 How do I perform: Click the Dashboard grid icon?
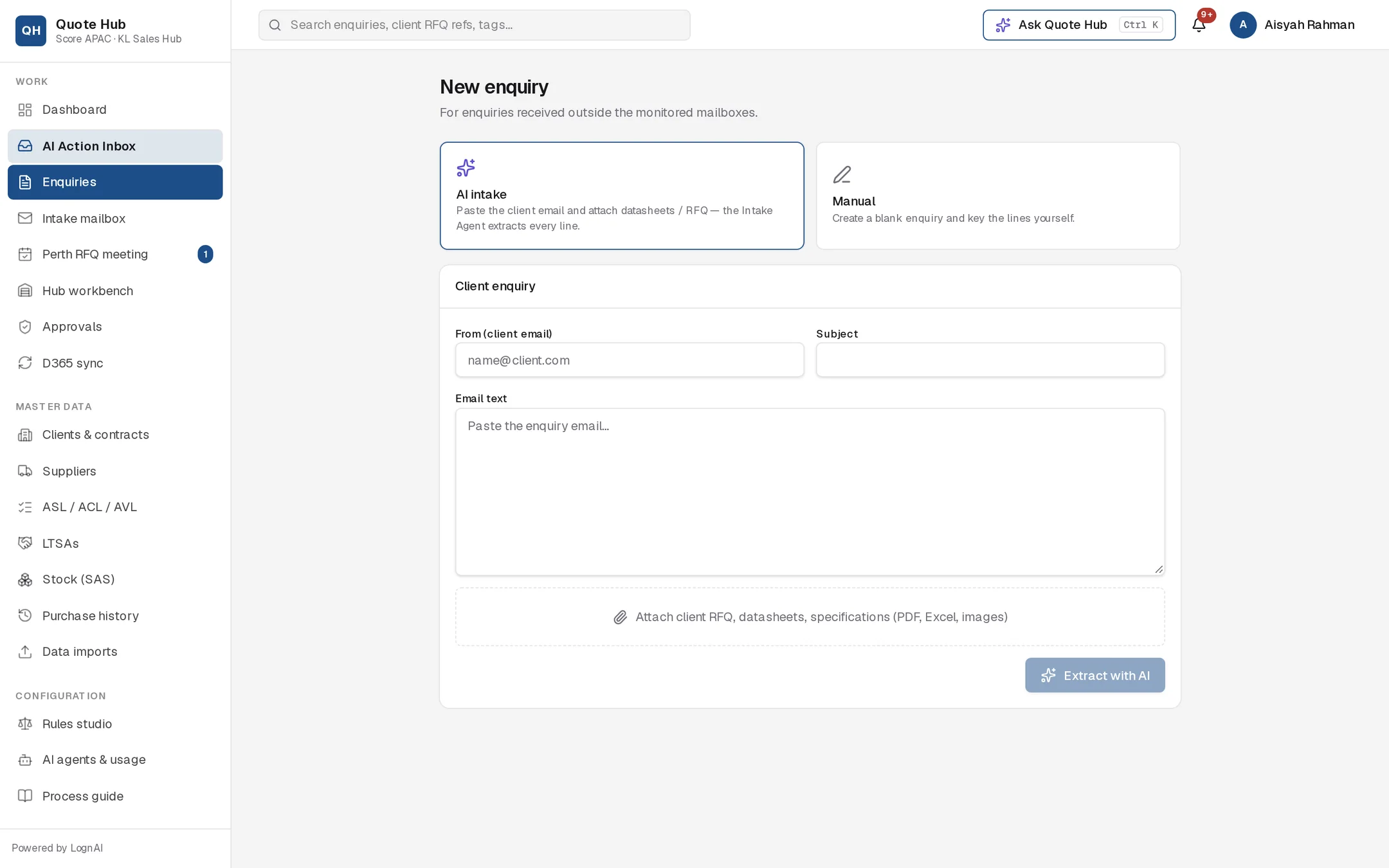pos(25,110)
